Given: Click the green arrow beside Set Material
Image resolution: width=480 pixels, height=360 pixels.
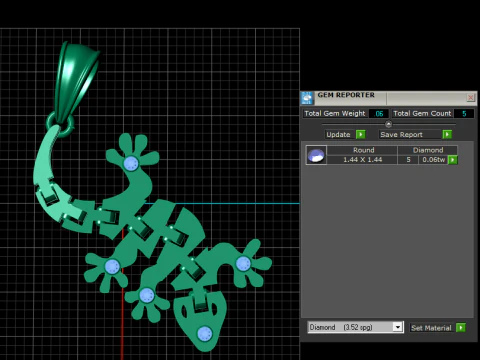Looking at the screenshot, I should [461, 328].
